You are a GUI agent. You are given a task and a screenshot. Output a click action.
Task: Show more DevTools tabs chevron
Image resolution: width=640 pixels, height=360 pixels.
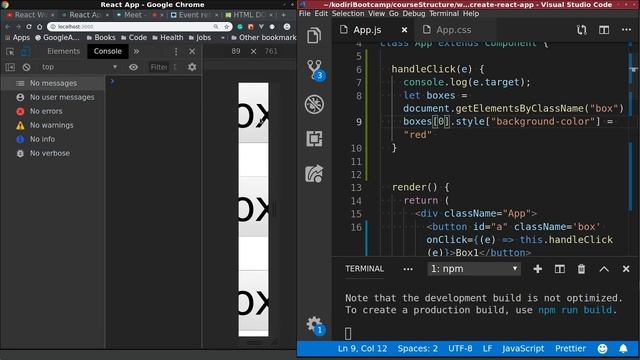[136, 51]
